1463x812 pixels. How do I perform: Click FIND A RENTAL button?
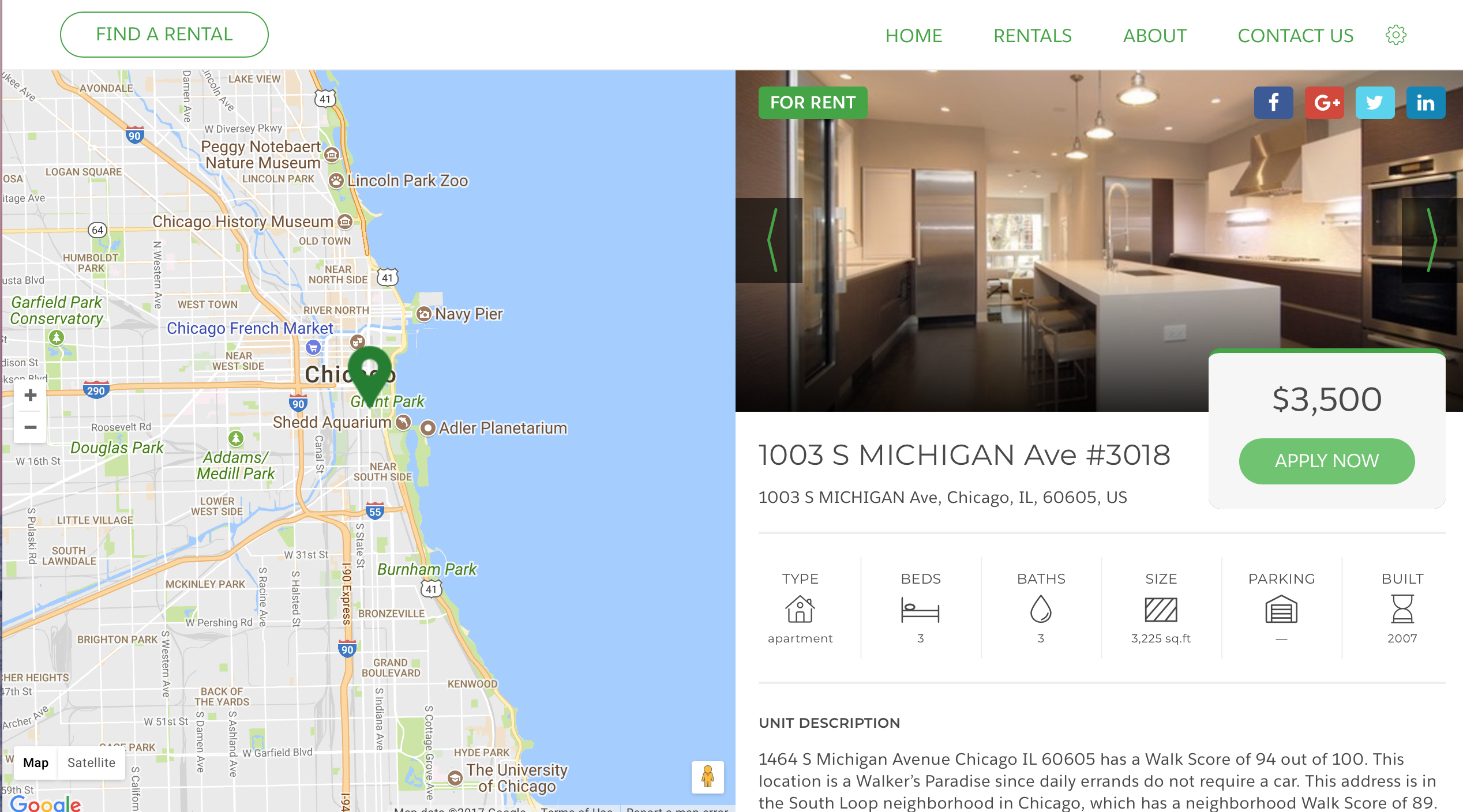[164, 34]
